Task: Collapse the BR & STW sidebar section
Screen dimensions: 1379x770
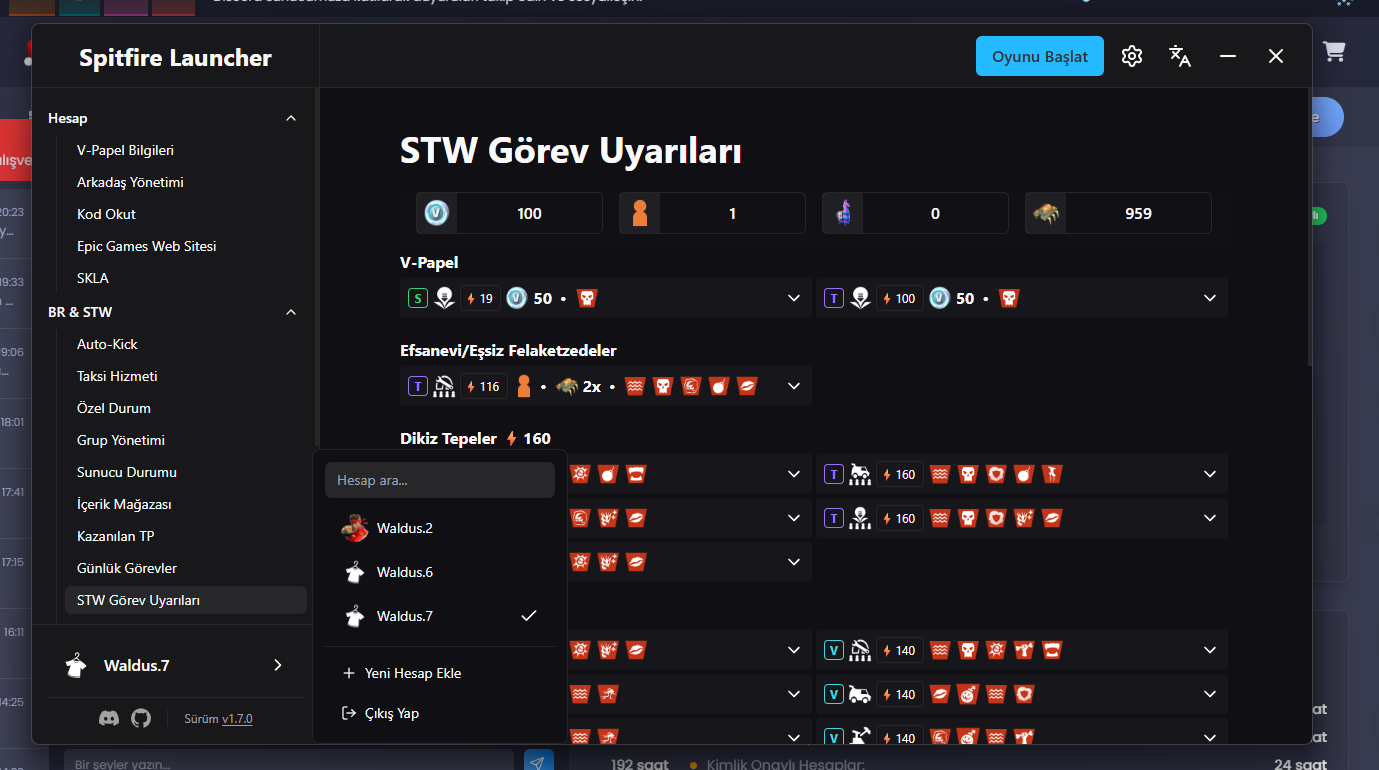Action: pyautogui.click(x=291, y=312)
